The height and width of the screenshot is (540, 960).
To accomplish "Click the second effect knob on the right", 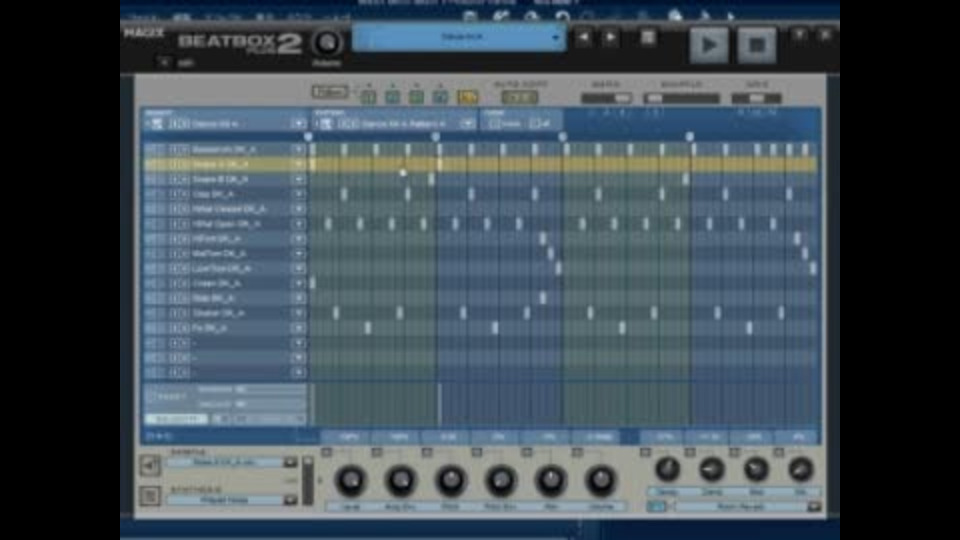I will click(x=711, y=470).
